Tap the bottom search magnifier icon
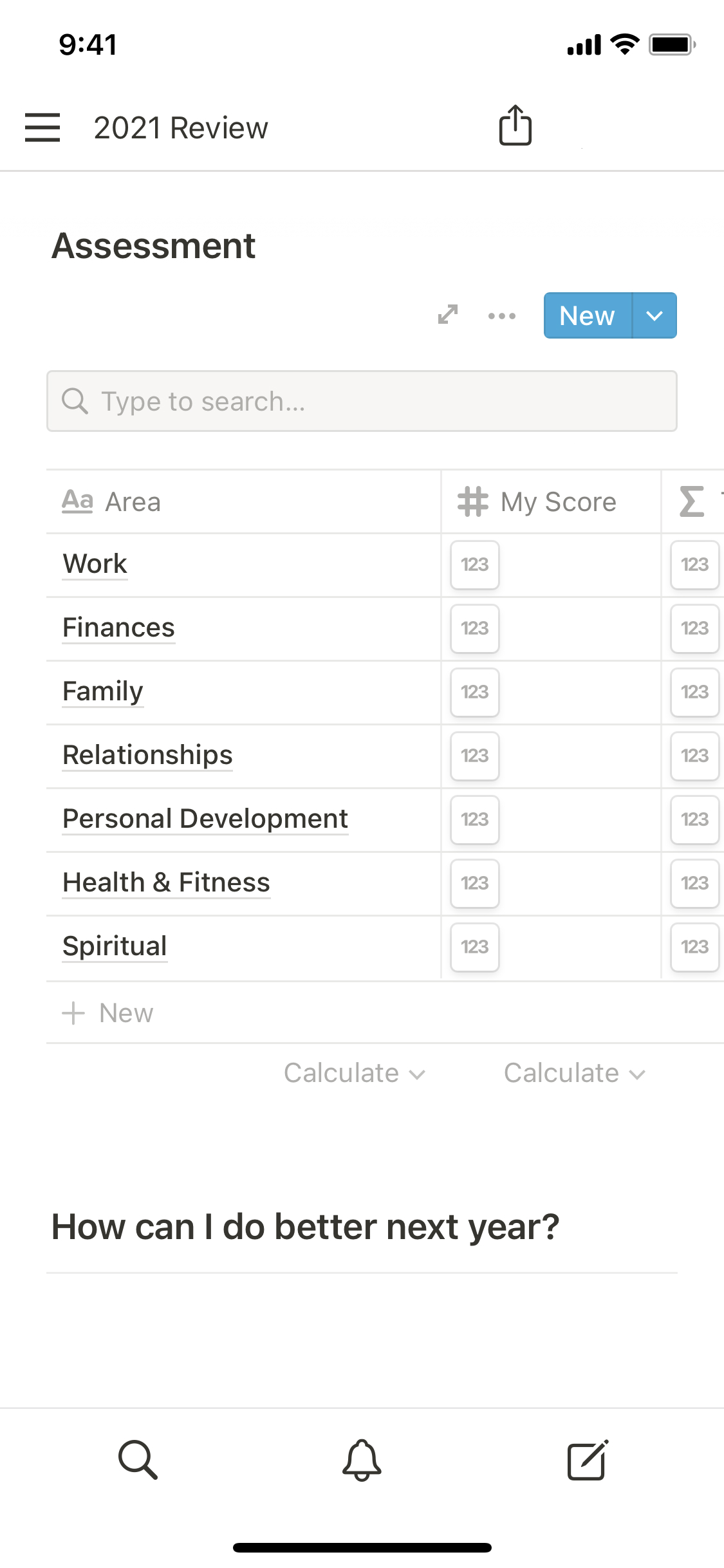The width and height of the screenshot is (724, 1568). [138, 1459]
